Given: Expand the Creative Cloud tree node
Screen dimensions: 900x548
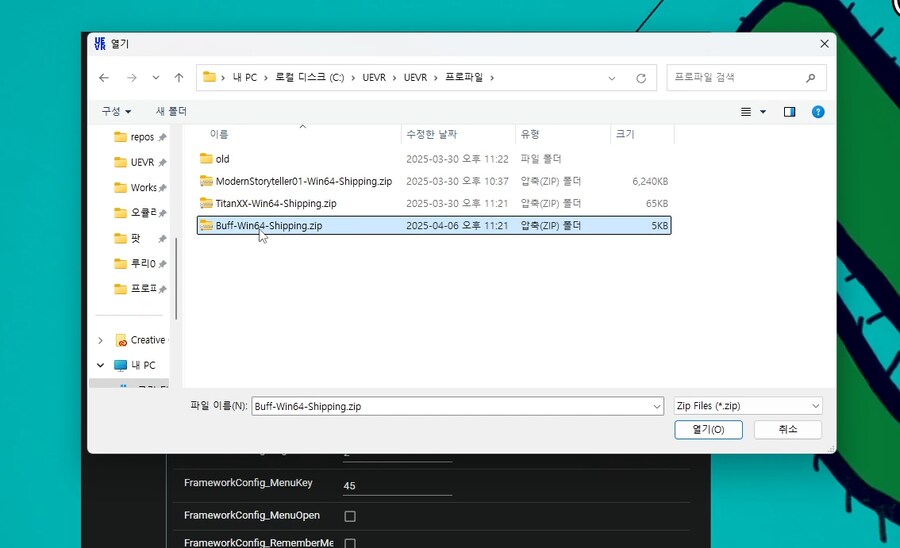Looking at the screenshot, I should click(x=100, y=340).
